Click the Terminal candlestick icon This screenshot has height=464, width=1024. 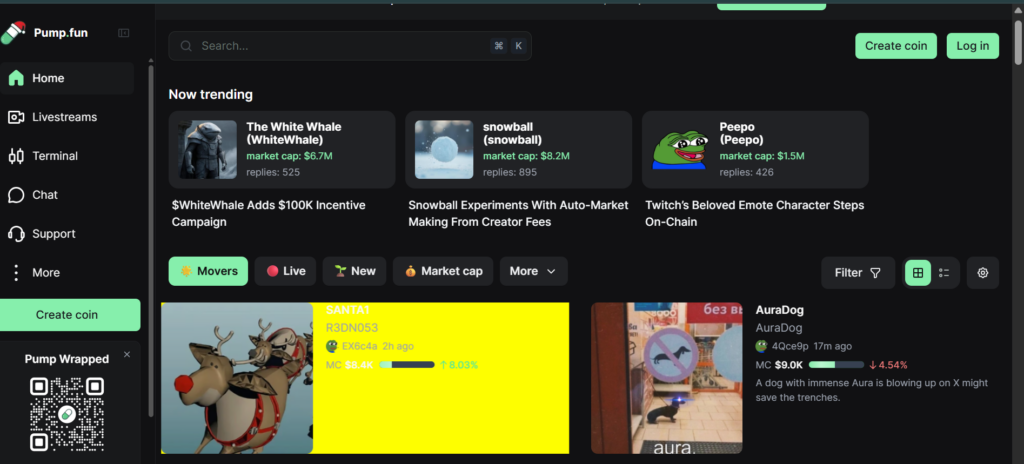tap(16, 156)
